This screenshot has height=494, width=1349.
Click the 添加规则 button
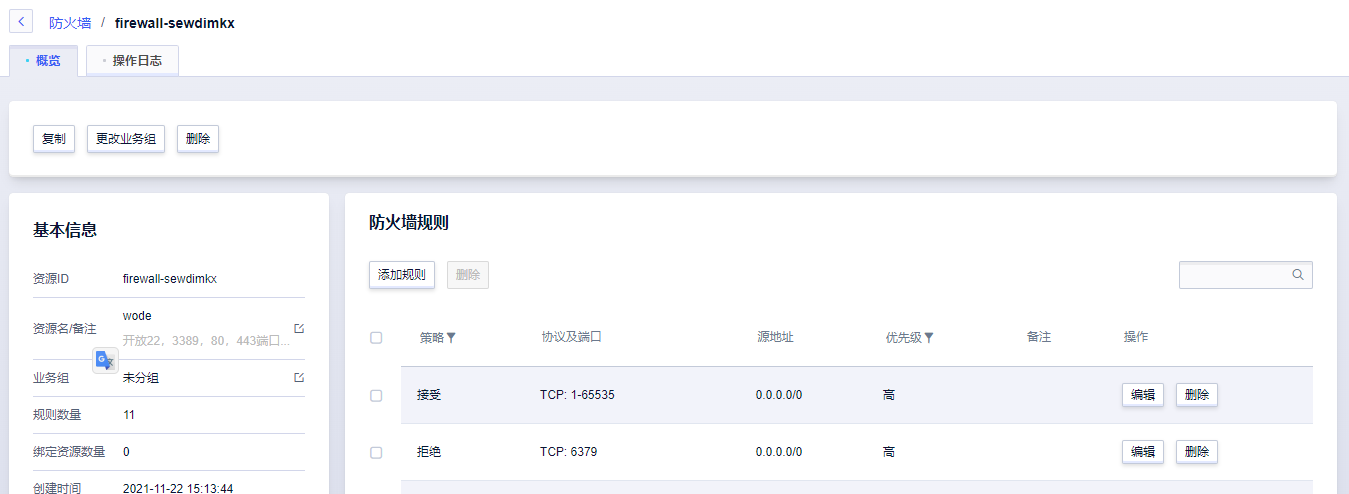[x=401, y=275]
